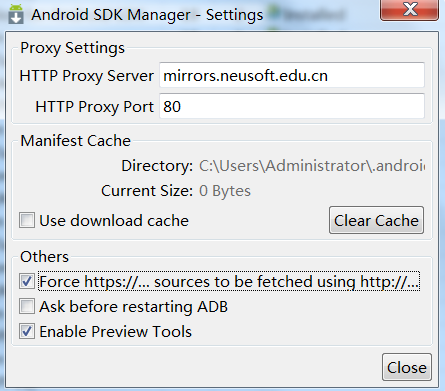Tick the Ask before restarting ADB checkbox
Viewport: 445px width, 391px height.
pos(27,306)
